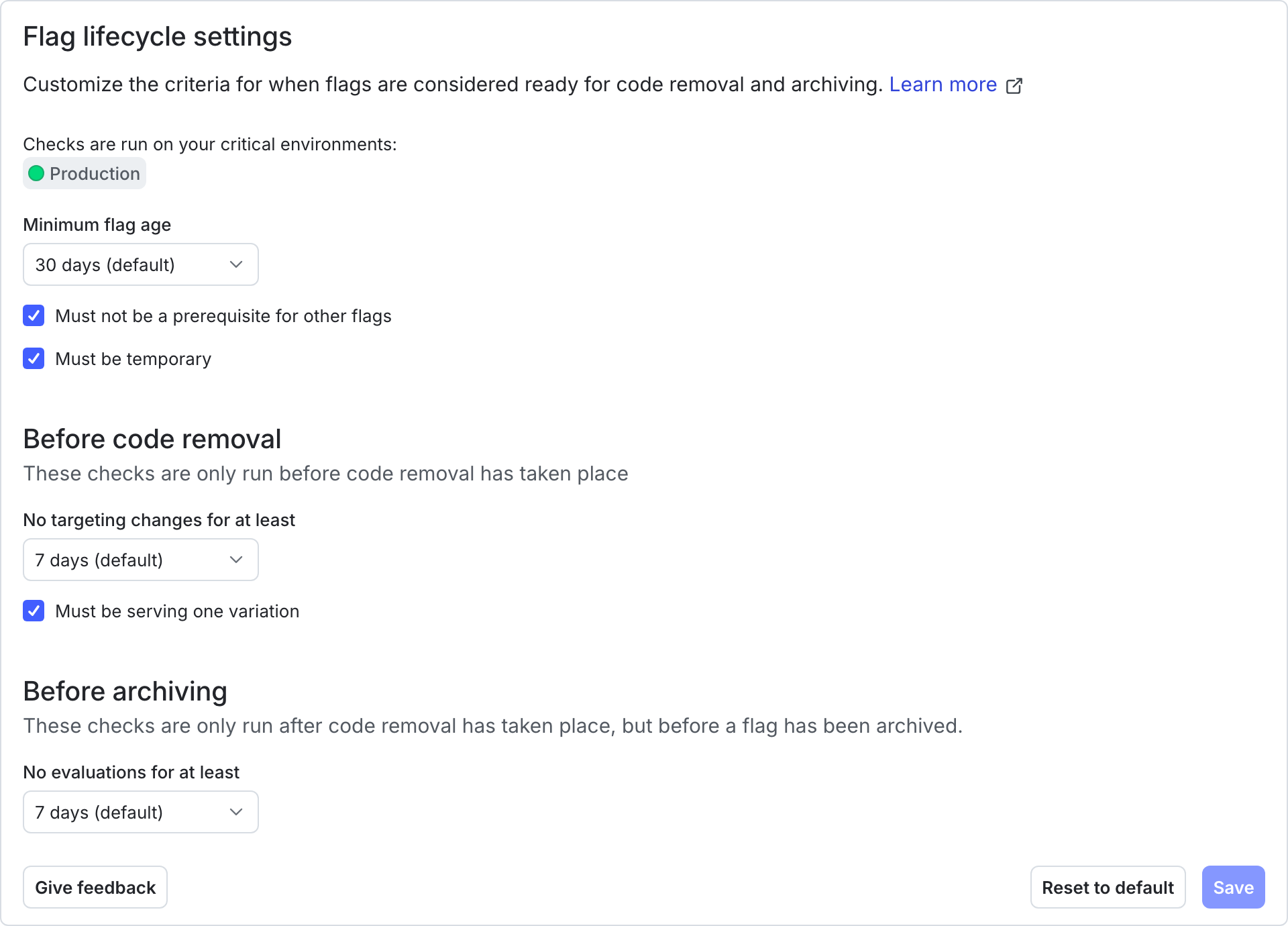Screen dimensions: 1288x926
Task: Select the 30 days default value text
Action: (105, 264)
